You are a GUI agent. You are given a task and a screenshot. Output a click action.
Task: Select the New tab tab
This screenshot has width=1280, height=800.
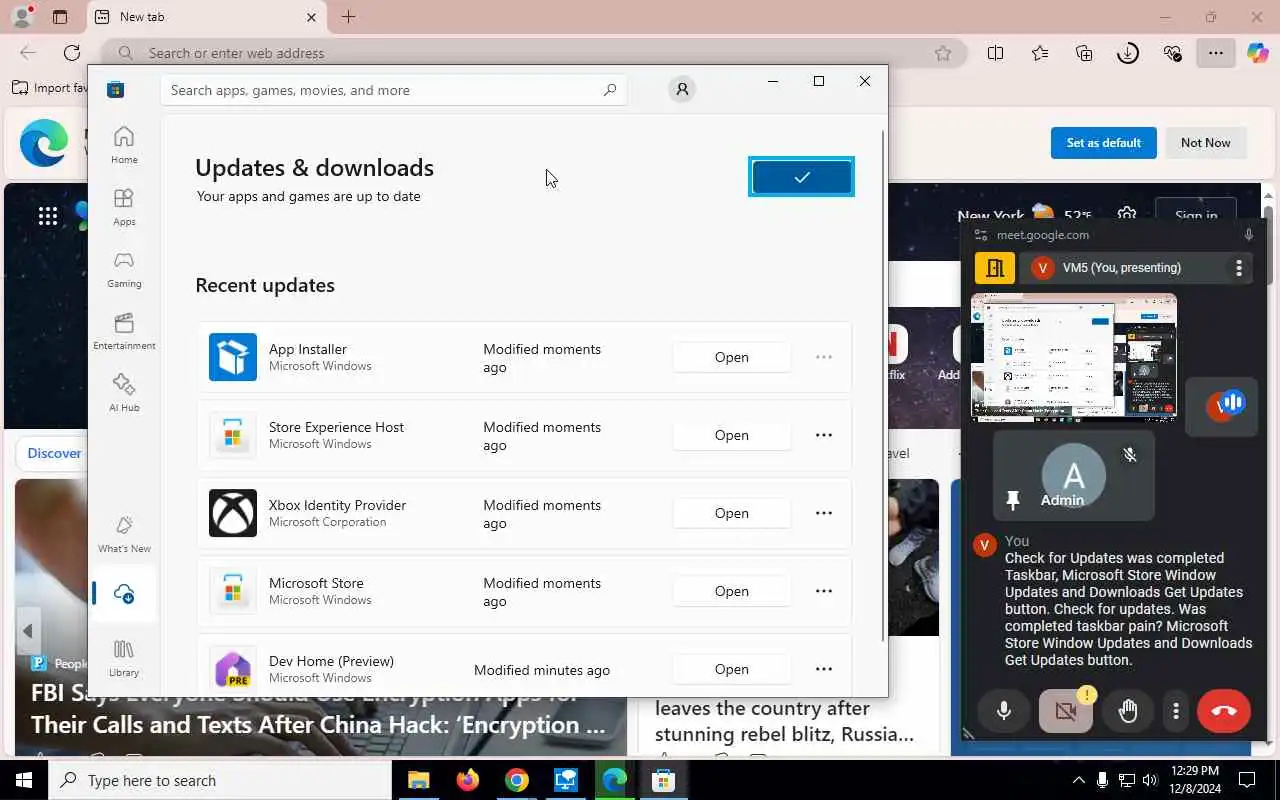pos(206,17)
